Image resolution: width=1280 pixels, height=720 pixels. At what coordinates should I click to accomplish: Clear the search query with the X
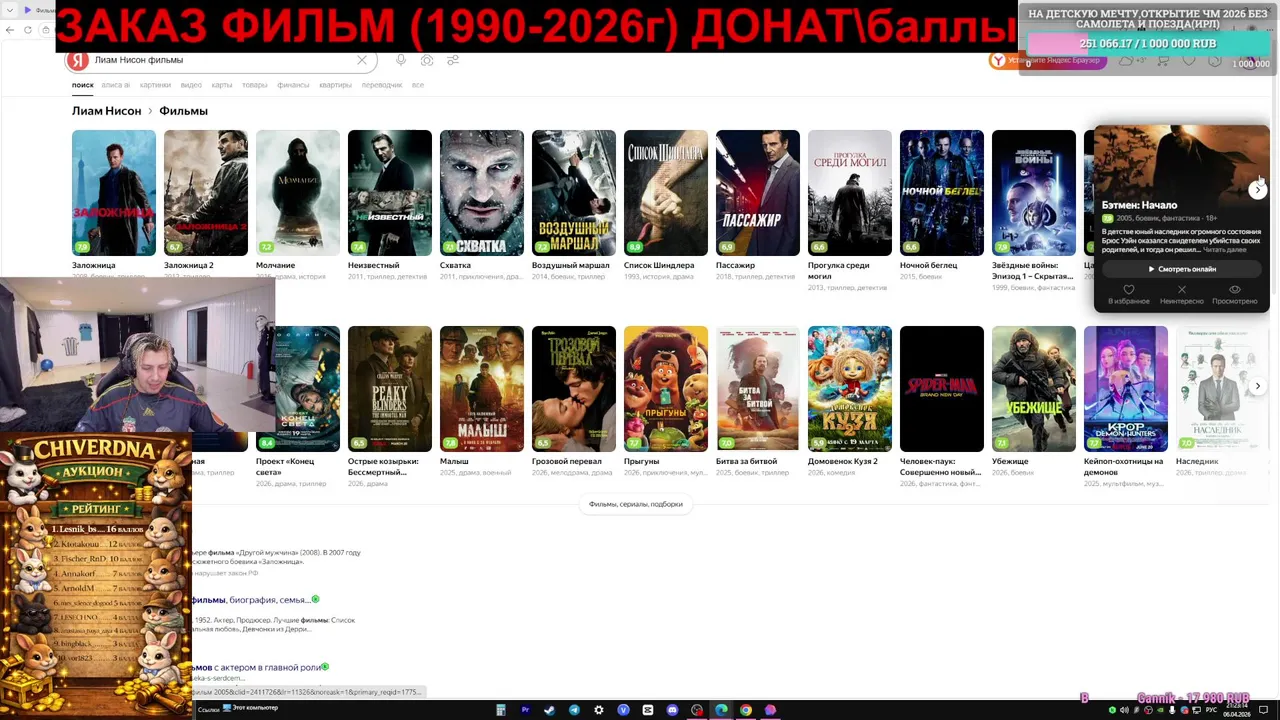[362, 60]
